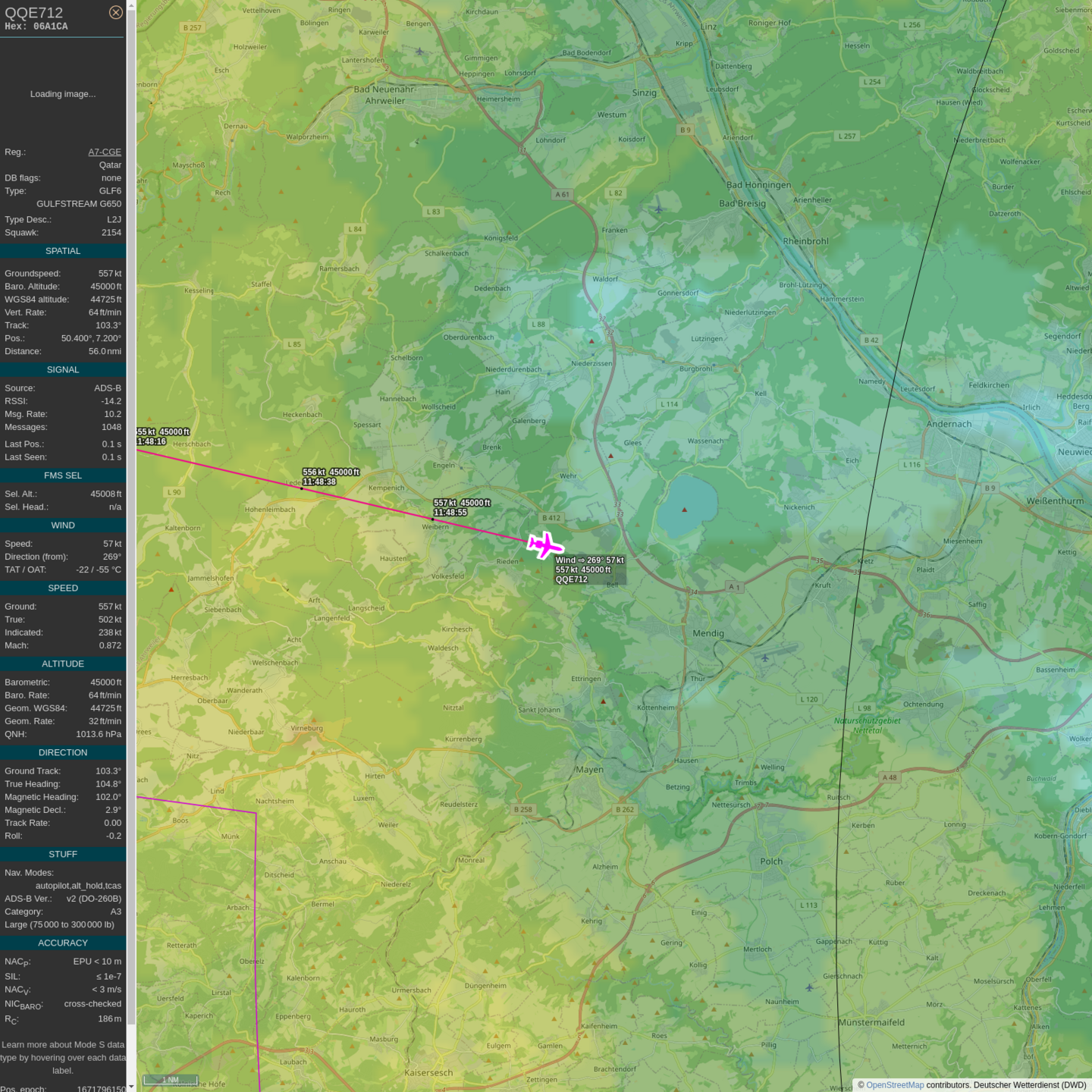Click the airfield icon near Bengen
The image size is (1092, 1092).
pos(419,52)
